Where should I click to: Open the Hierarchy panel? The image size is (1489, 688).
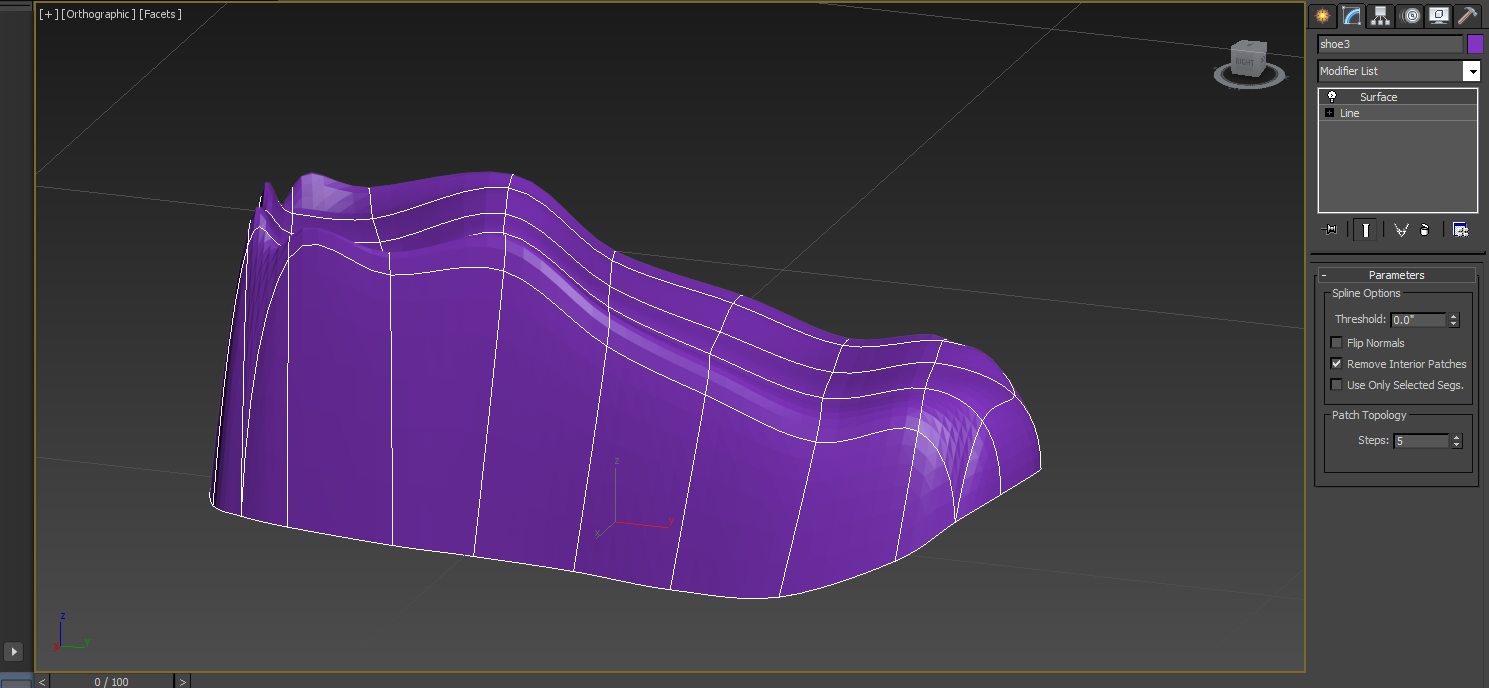[x=1379, y=15]
